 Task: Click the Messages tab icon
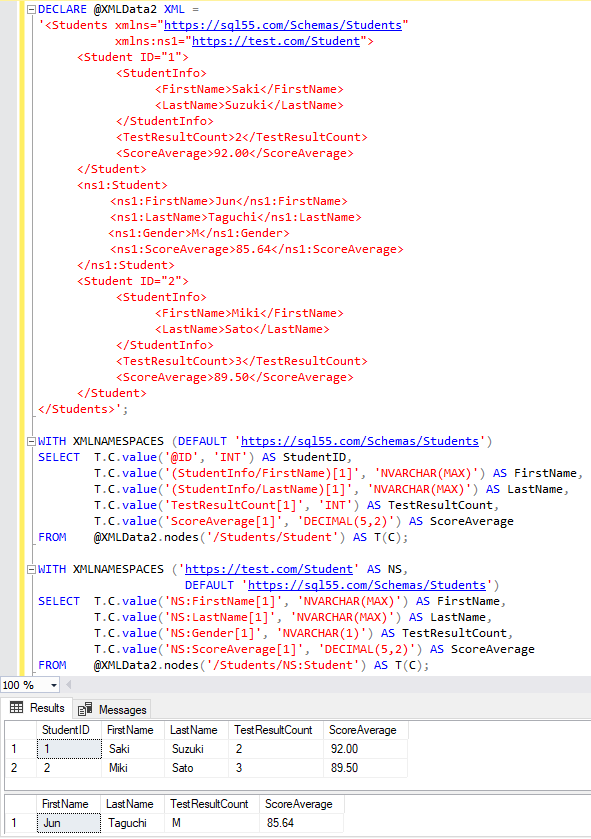tap(85, 710)
